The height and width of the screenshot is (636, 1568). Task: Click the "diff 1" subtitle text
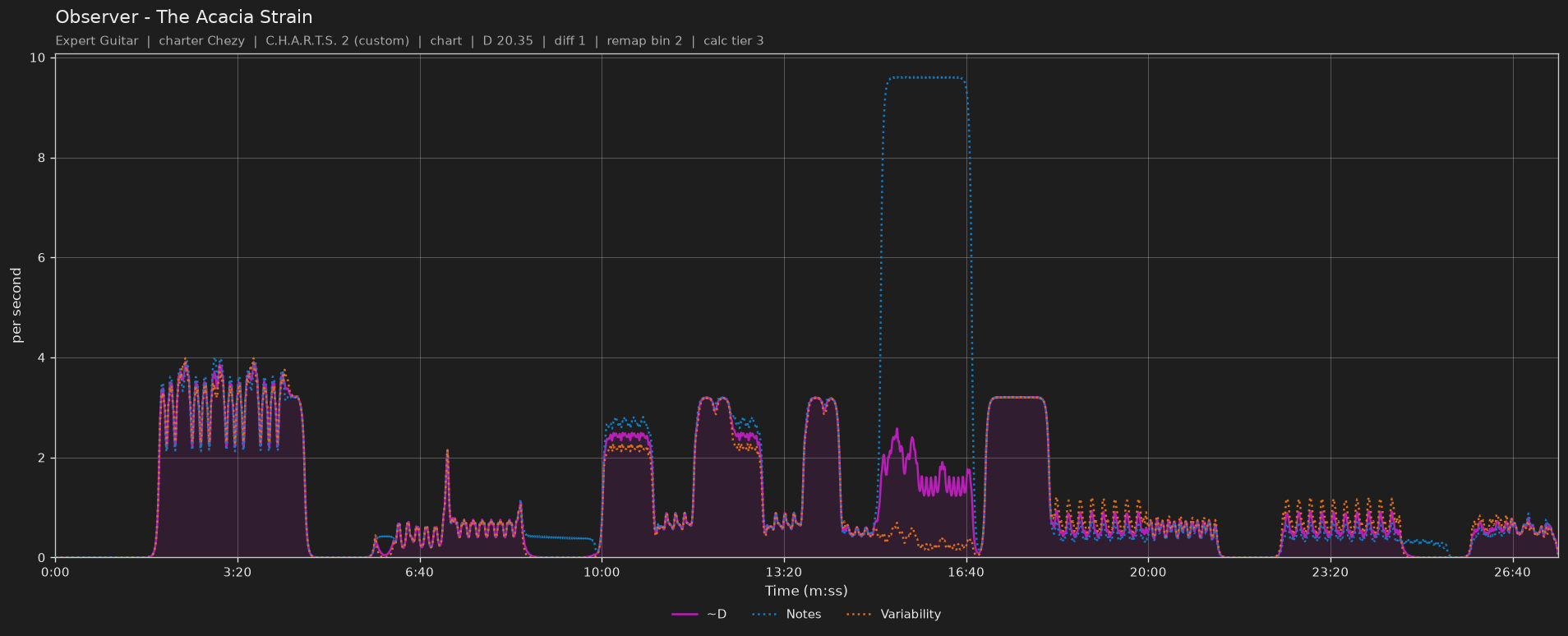tap(570, 41)
